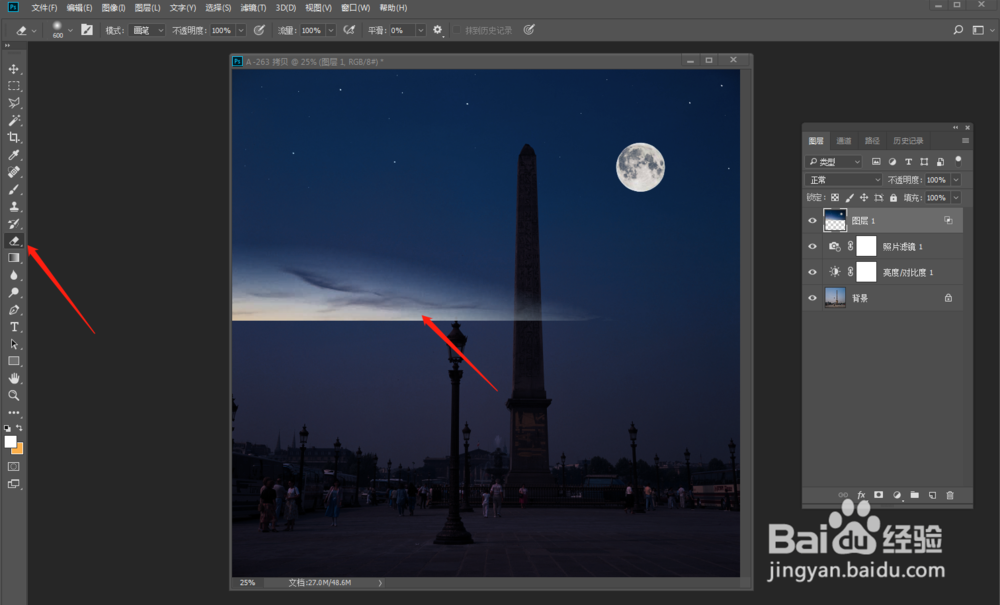This screenshot has width=1000, height=605.
Task: Toggle lock transparent pixels
Action: 835,198
